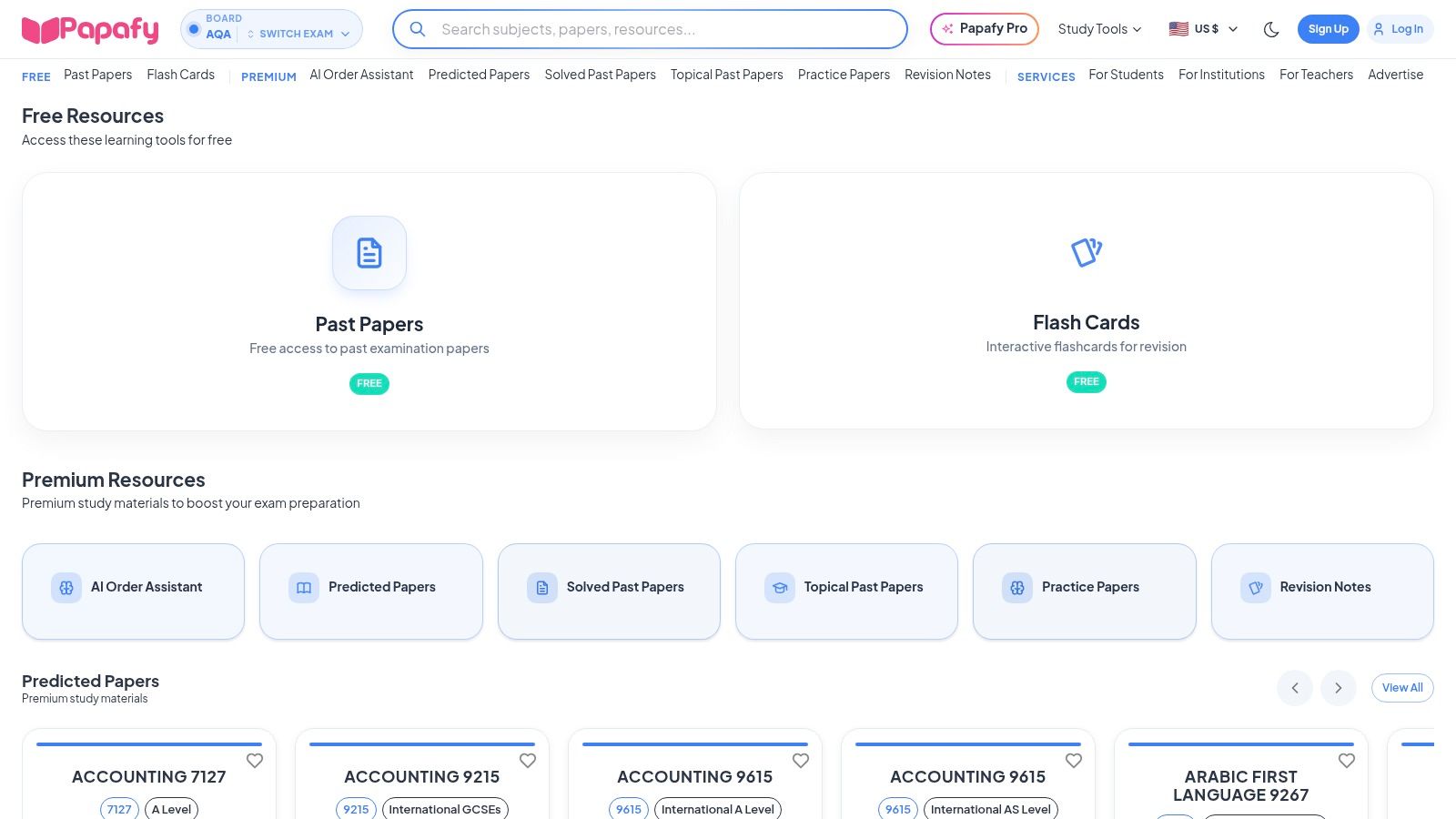1456x819 pixels.
Task: Click the FREE badge under Past Papers
Action: 369,384
